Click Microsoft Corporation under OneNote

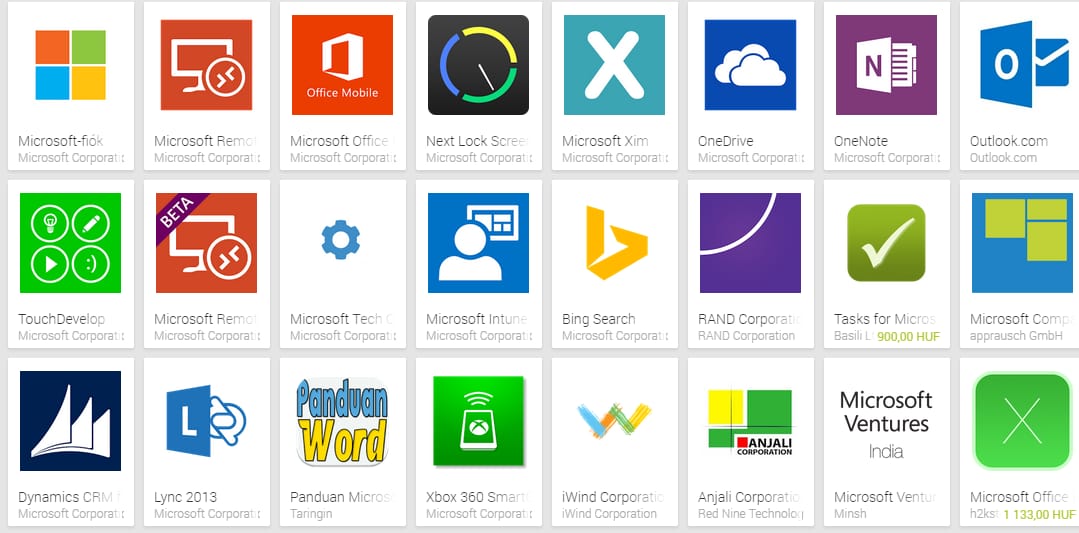coord(887,158)
